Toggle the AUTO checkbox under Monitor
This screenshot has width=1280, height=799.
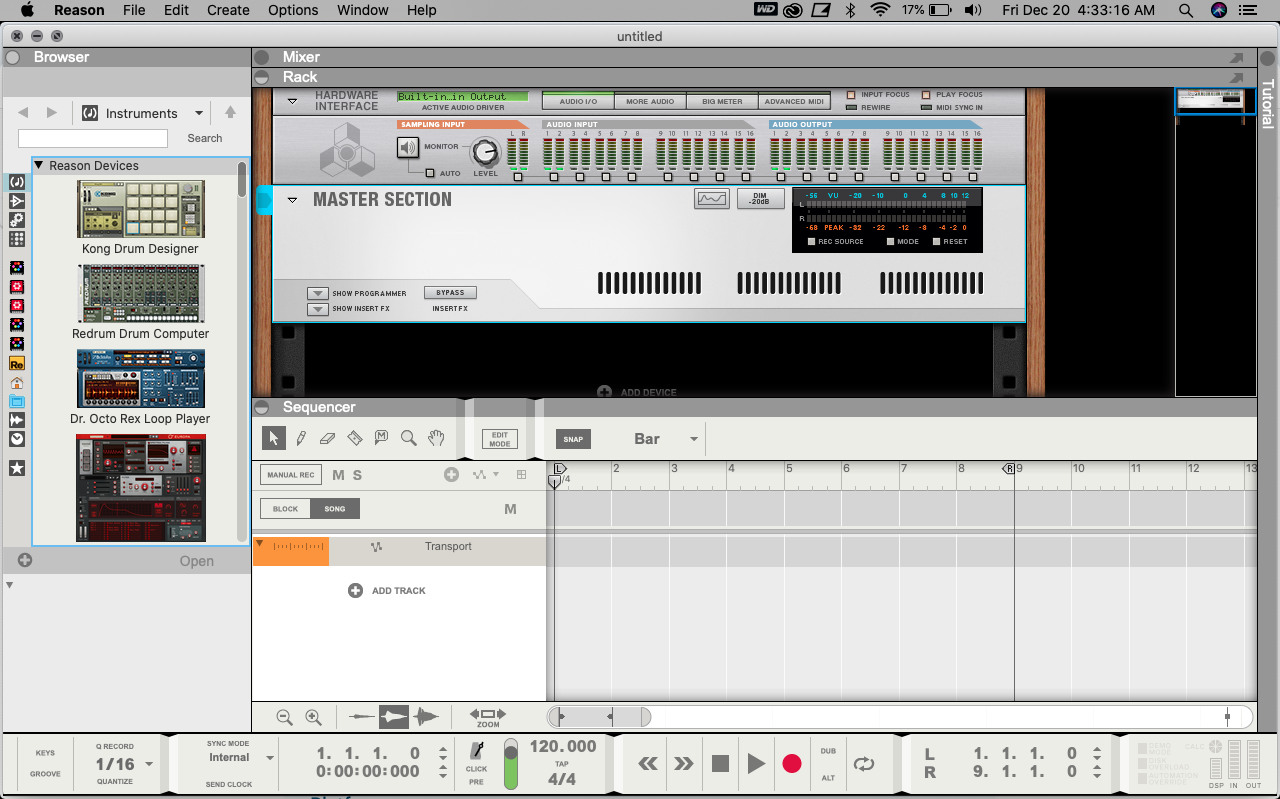[430, 173]
